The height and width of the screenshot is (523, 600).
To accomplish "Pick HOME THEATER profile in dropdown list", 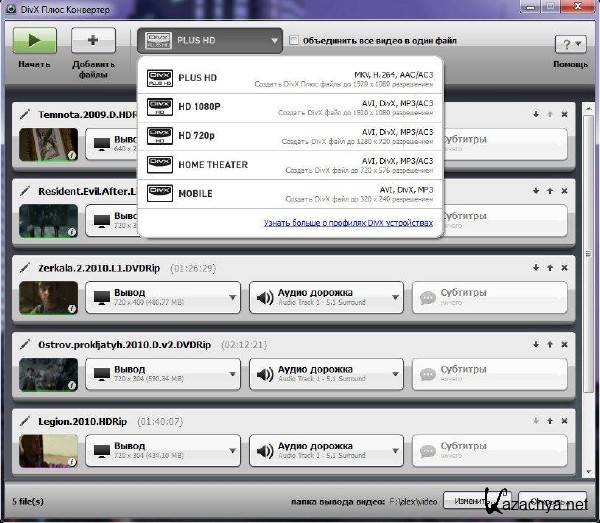I will click(290, 164).
